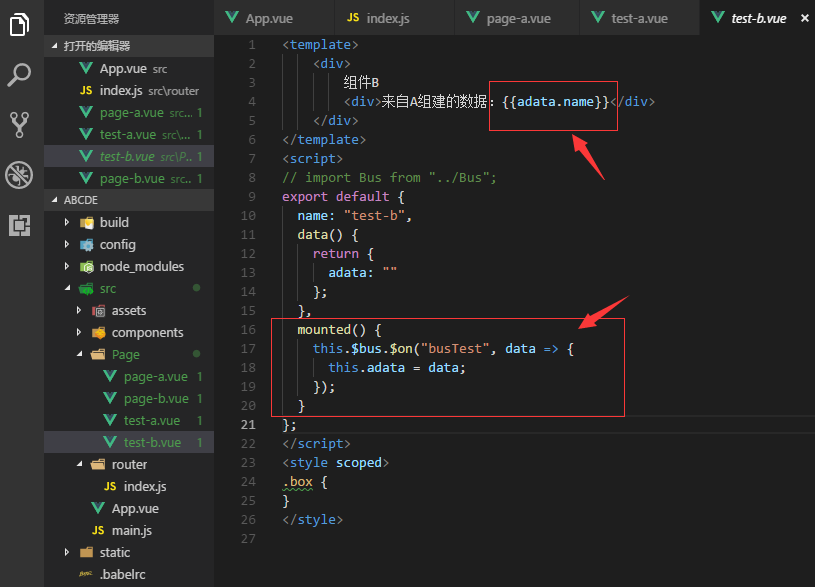The width and height of the screenshot is (815, 587).
Task: Open test-a.vue under Page folder
Action: point(129,420)
